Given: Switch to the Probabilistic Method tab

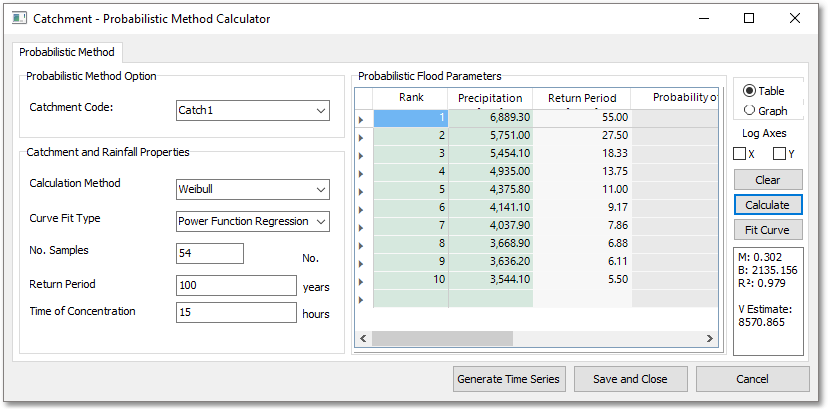Looking at the screenshot, I should pos(67,52).
